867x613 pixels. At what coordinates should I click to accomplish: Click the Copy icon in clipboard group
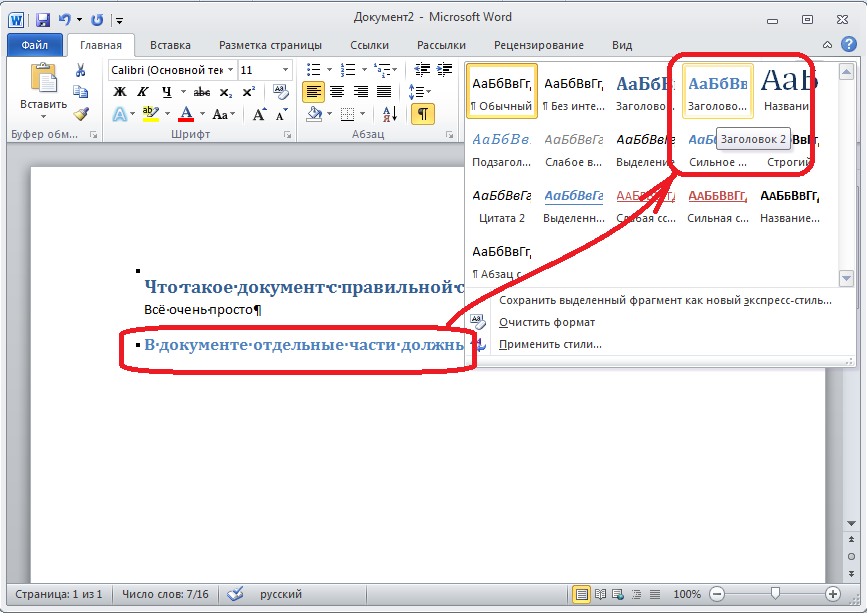(81, 92)
